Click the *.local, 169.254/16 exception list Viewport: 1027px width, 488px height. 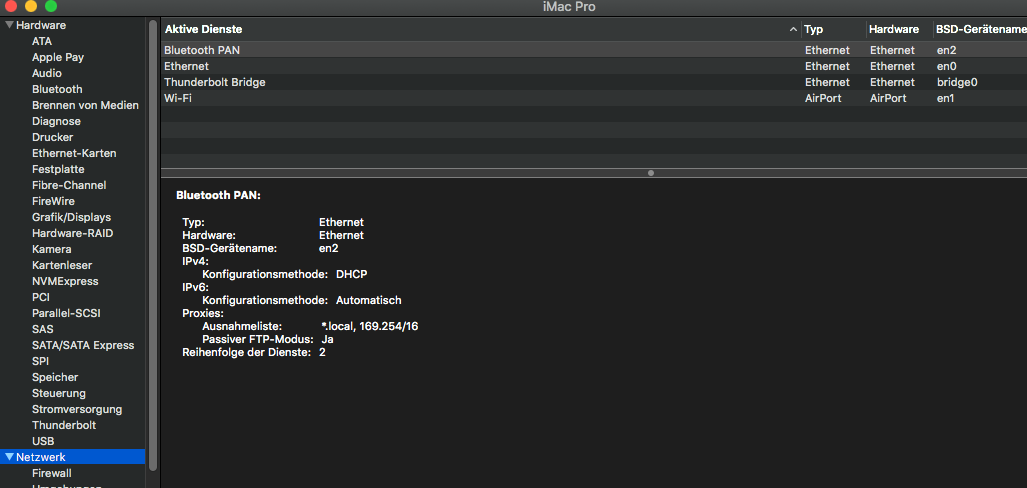(x=369, y=326)
